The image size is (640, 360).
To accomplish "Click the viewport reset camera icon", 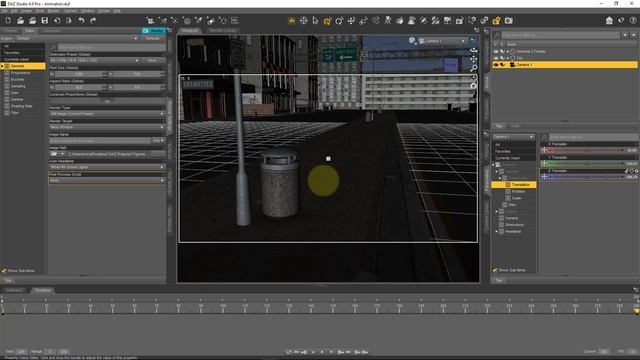I will coord(473,86).
